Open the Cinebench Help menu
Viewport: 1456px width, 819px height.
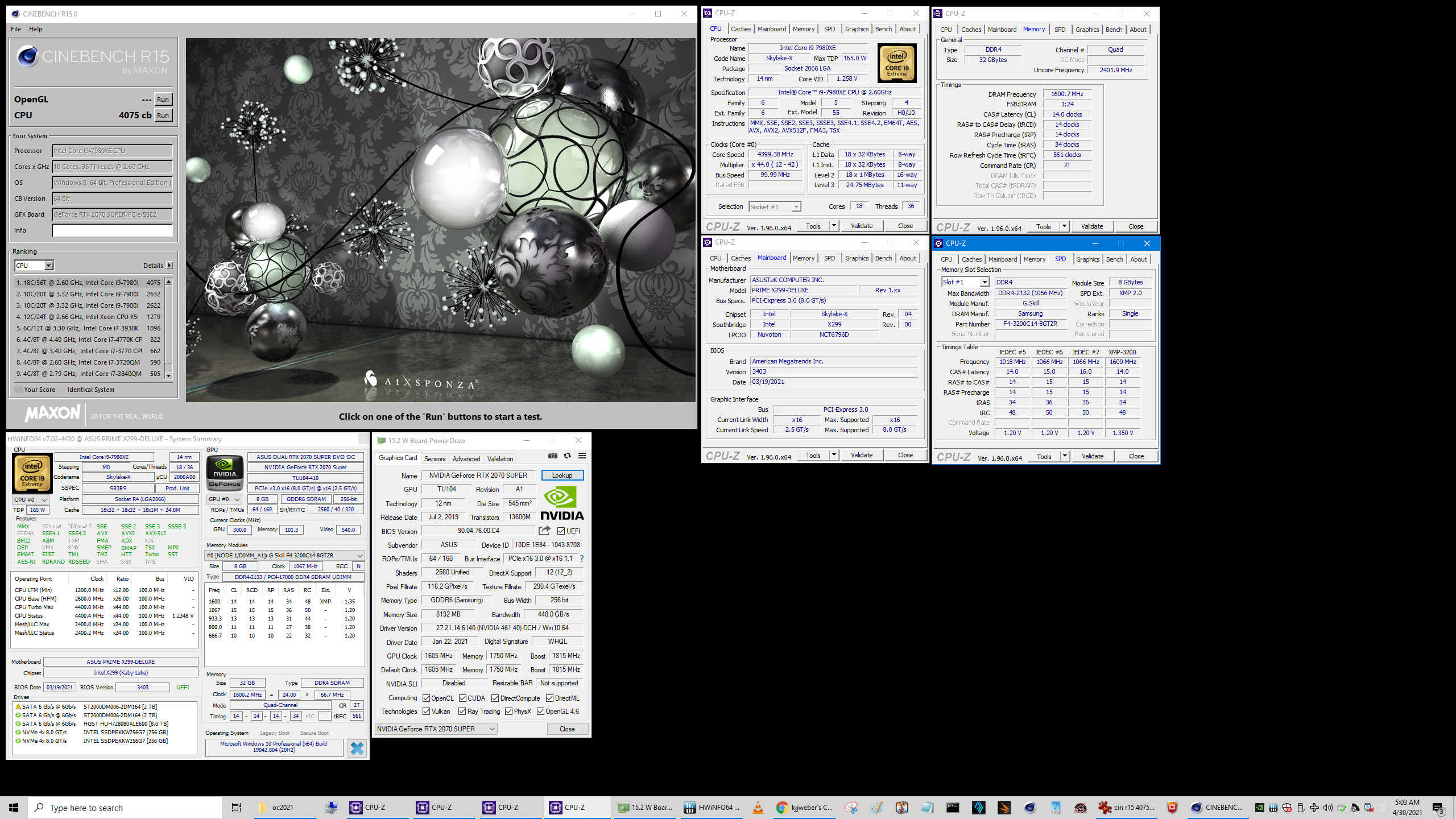36,29
